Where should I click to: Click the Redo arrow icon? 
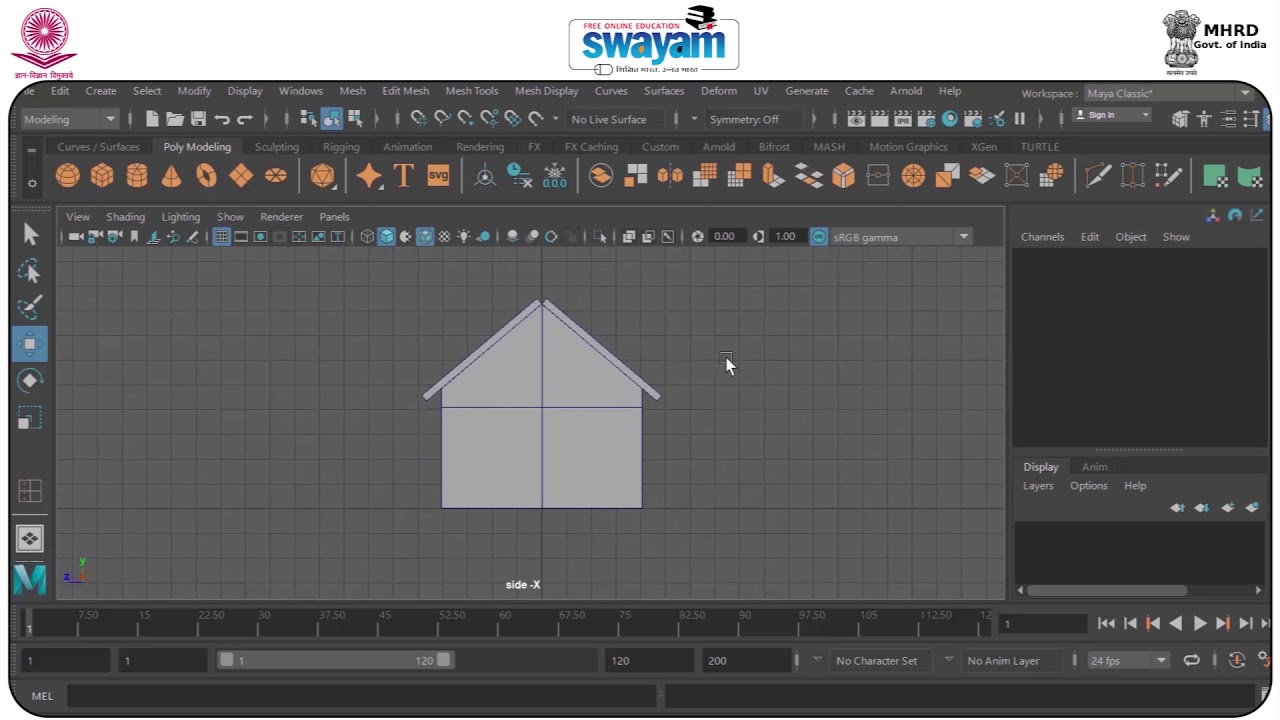click(245, 119)
